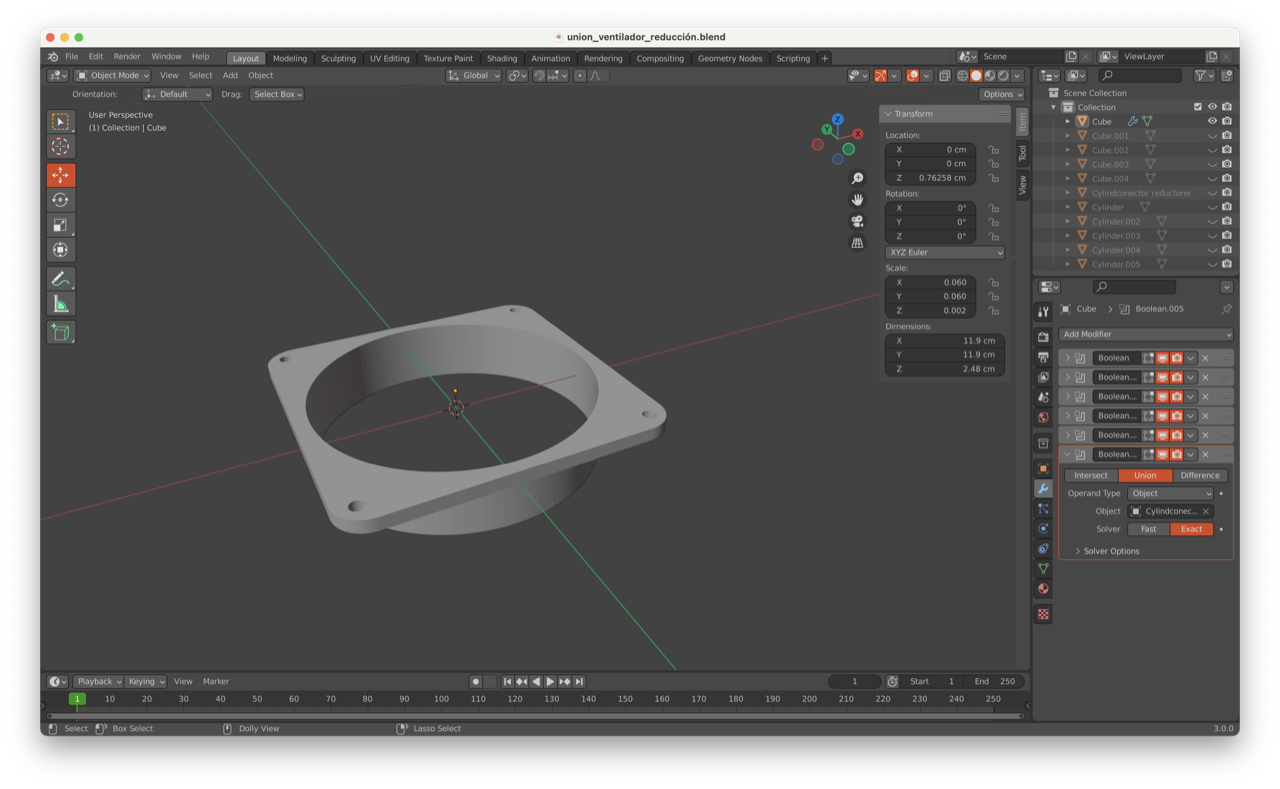Switch perspective/orthographic with the grid icon

tap(857, 243)
